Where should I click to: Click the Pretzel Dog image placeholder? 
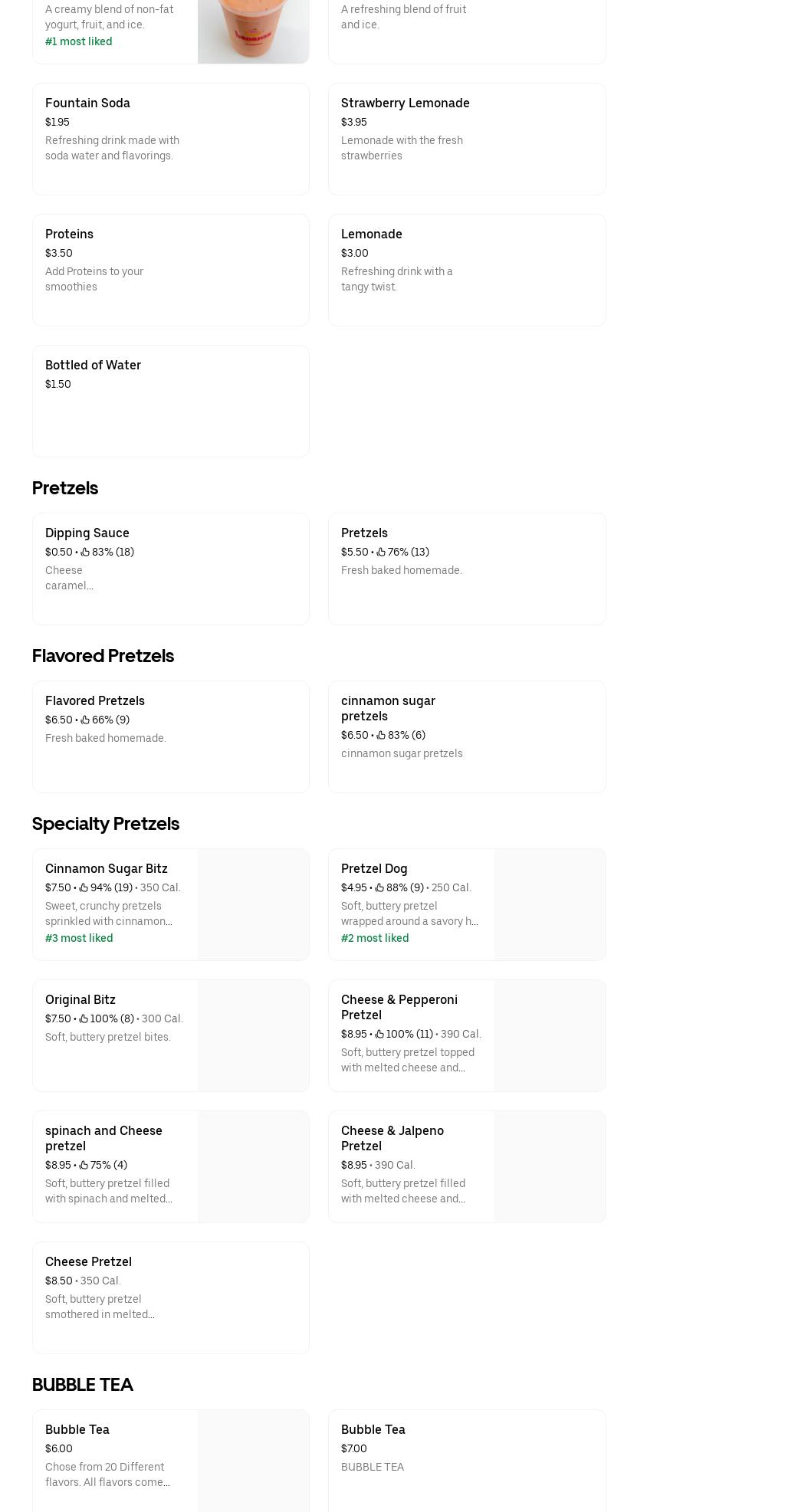tap(550, 904)
